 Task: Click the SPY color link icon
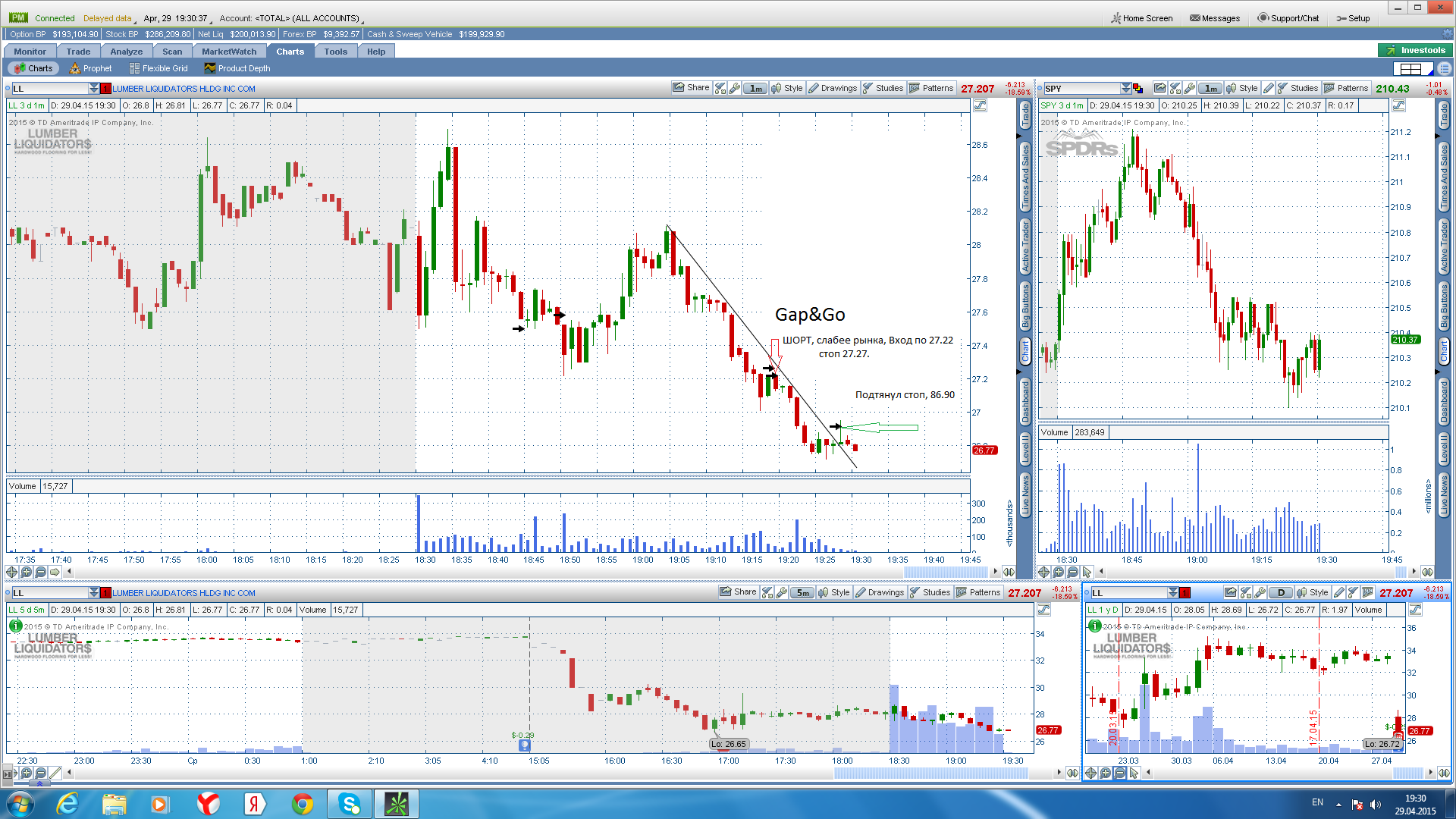point(1138,89)
